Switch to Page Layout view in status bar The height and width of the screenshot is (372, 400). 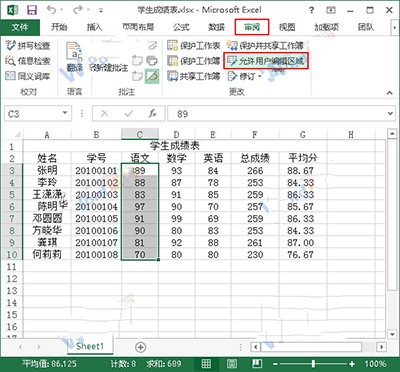tap(232, 363)
